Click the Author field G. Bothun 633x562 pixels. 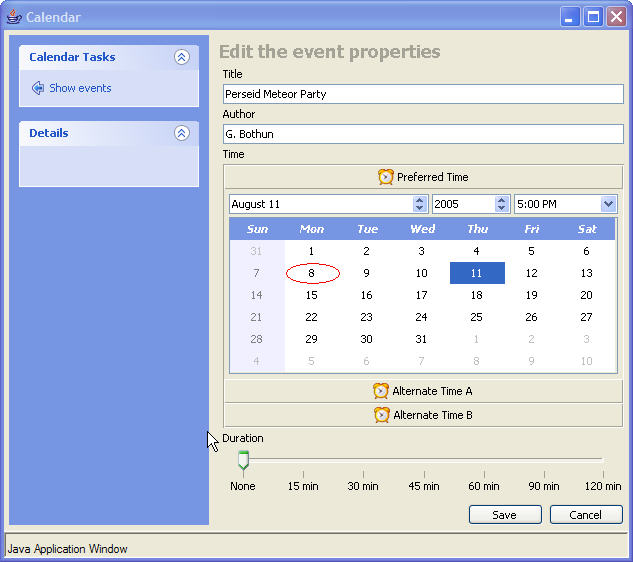click(x=423, y=134)
